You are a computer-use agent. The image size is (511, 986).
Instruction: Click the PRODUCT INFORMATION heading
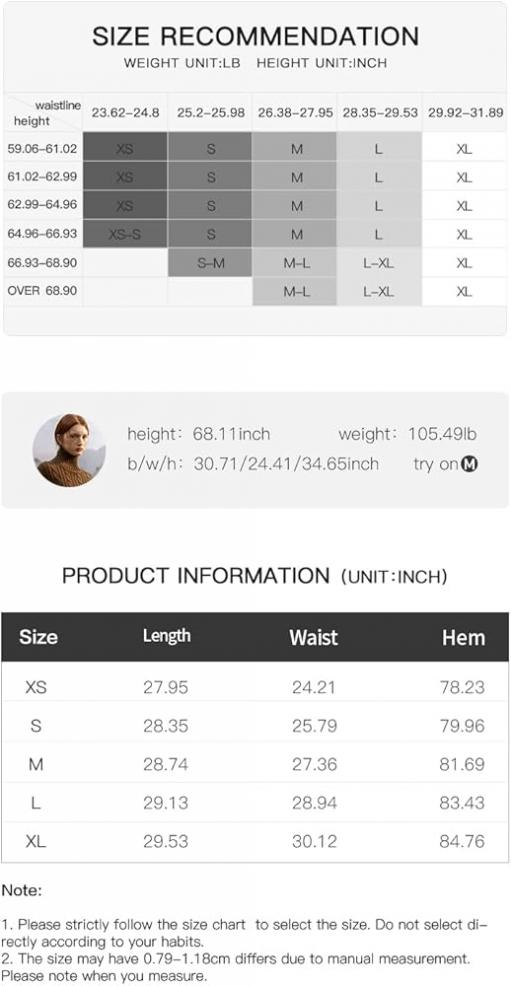pyautogui.click(x=195, y=575)
